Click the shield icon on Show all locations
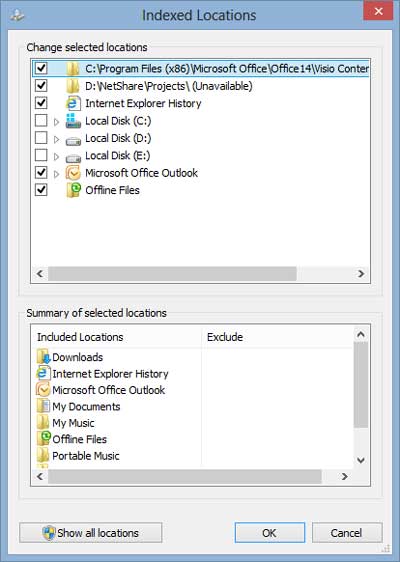The image size is (400, 562). pyautogui.click(x=48, y=533)
